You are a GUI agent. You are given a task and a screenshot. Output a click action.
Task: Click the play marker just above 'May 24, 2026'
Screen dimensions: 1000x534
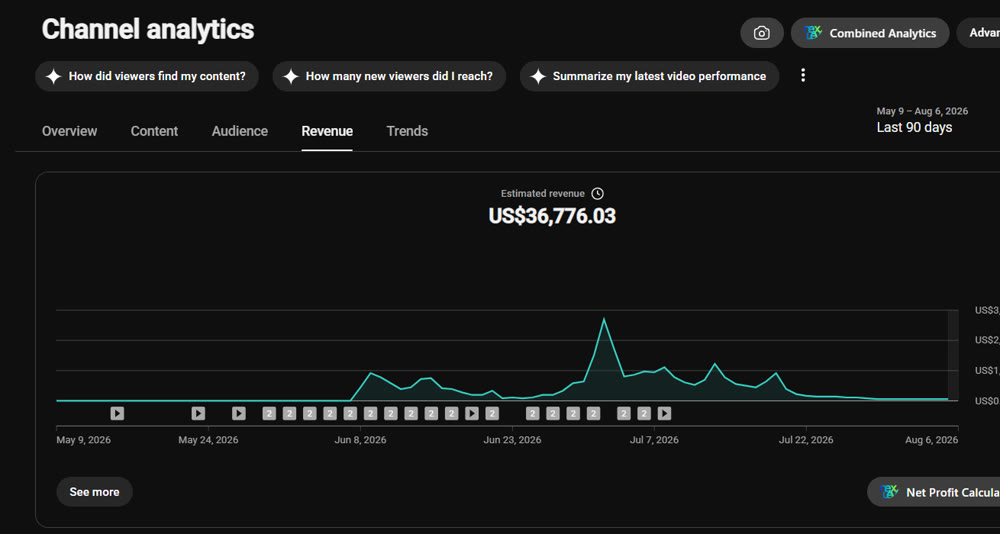coord(198,413)
